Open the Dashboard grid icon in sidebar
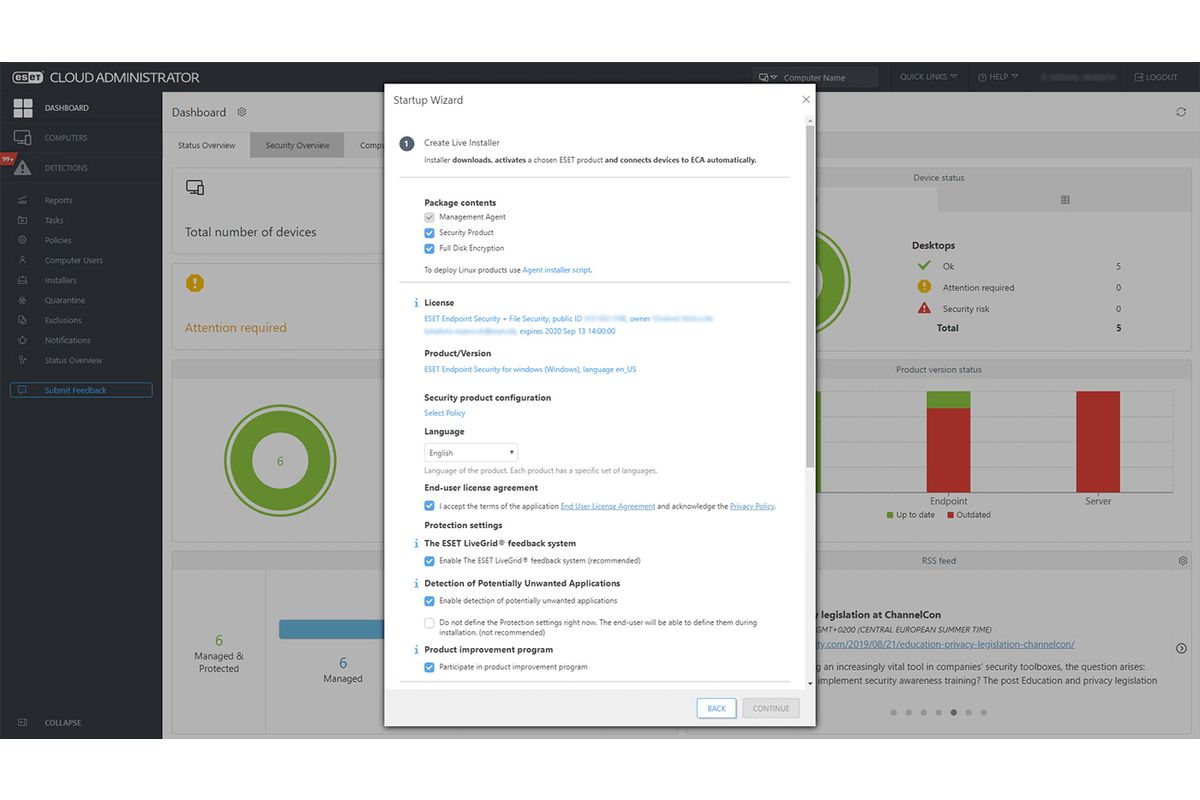 [x=22, y=108]
